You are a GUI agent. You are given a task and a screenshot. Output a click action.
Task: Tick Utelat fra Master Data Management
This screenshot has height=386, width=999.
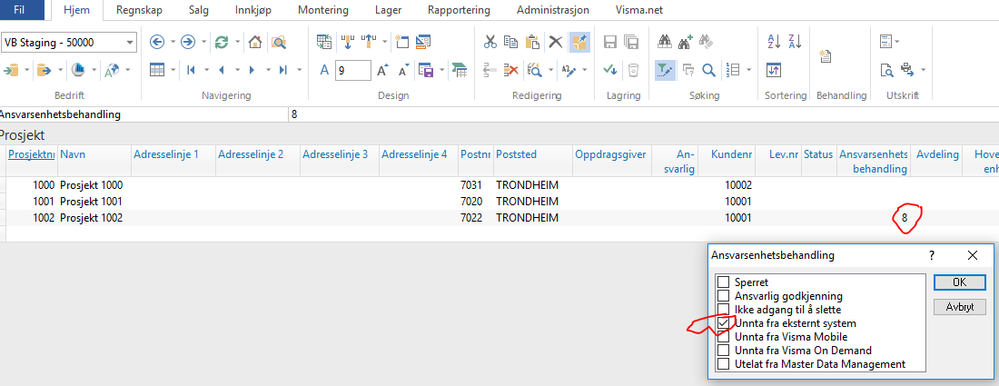coord(723,364)
